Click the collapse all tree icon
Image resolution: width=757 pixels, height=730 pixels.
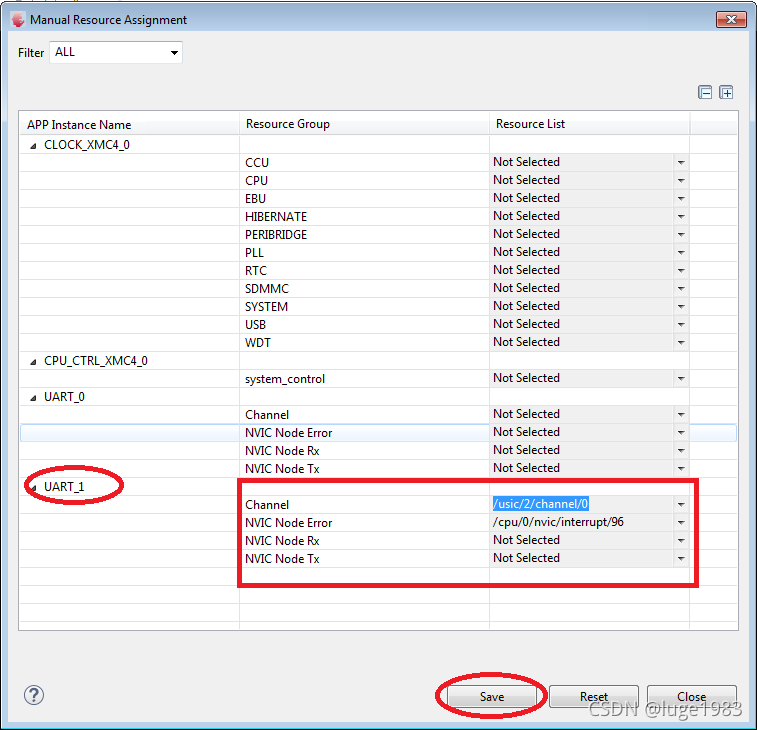(x=705, y=92)
